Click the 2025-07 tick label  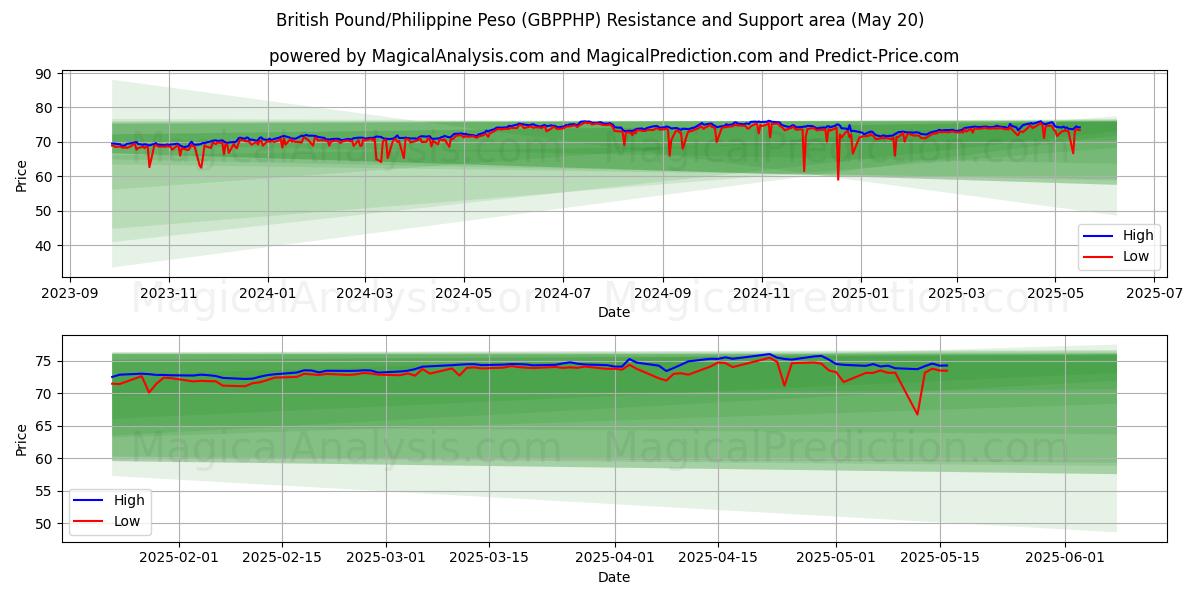tap(1154, 293)
